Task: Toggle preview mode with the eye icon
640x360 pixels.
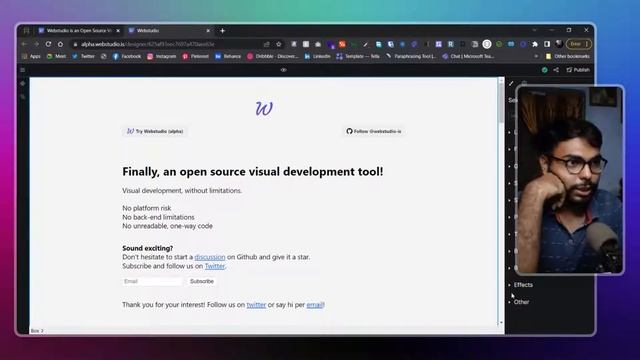Action: pos(283,70)
